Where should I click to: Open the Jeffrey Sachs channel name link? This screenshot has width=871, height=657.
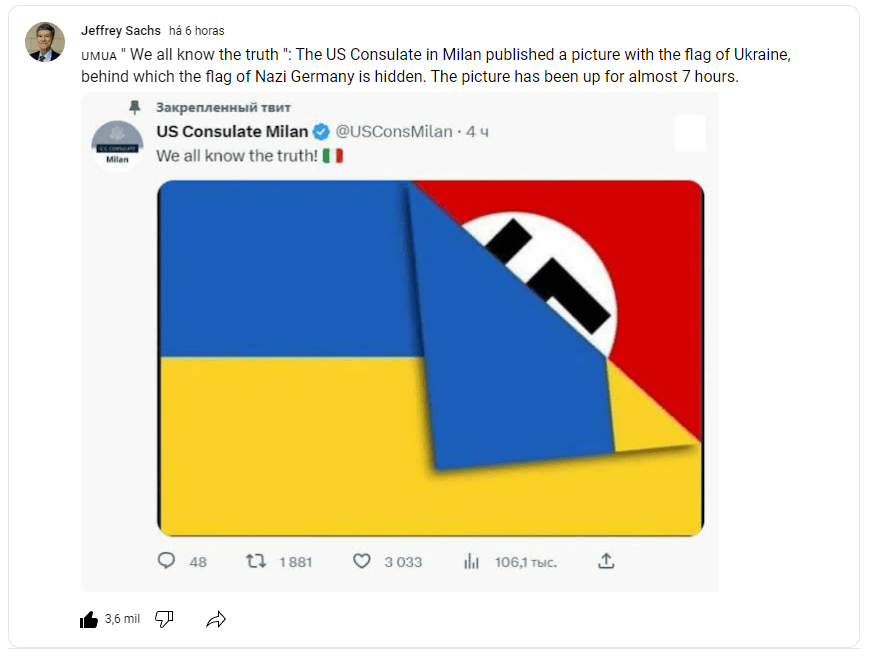[121, 31]
